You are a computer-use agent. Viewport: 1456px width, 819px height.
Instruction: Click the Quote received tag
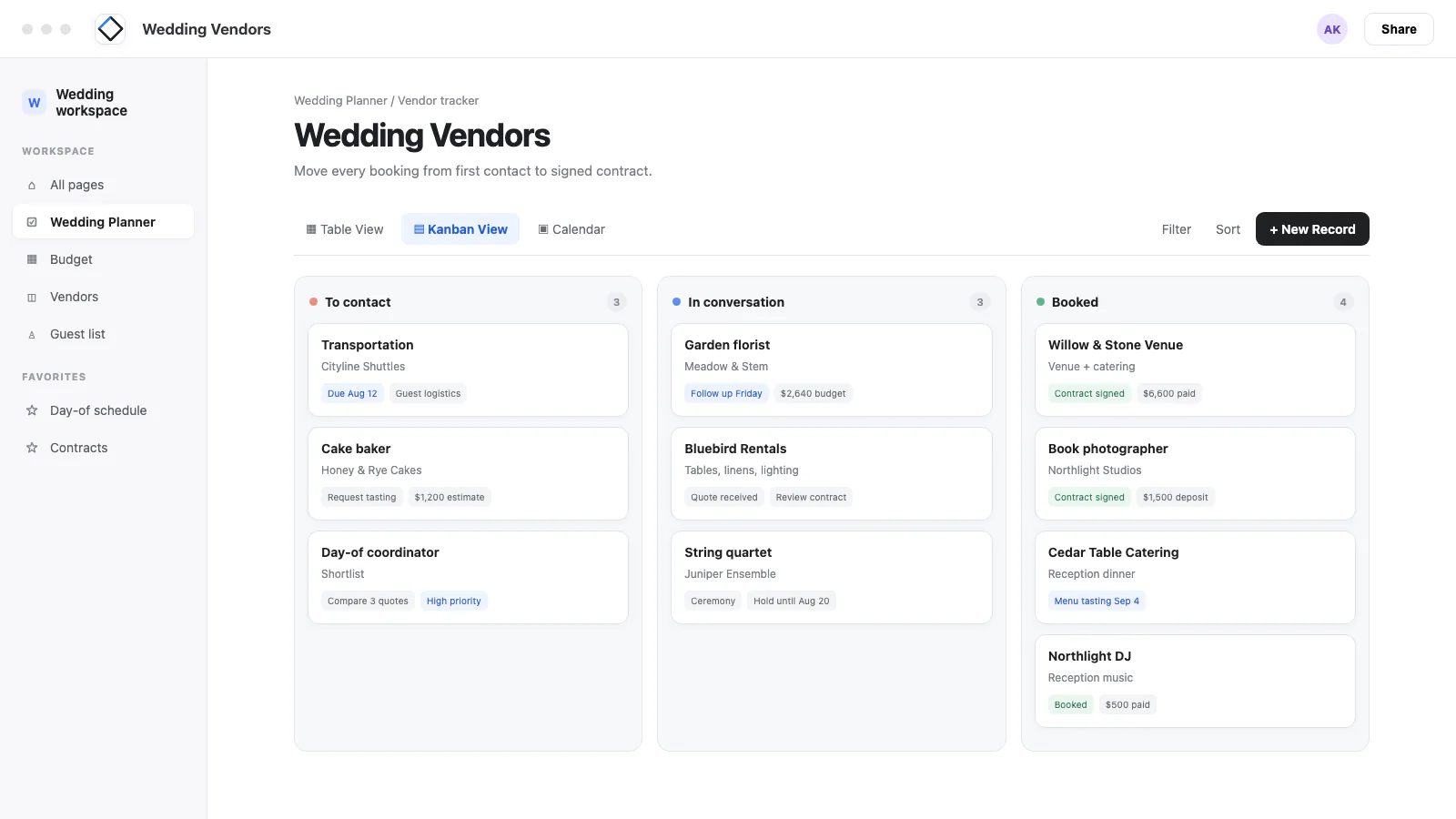[x=724, y=498]
